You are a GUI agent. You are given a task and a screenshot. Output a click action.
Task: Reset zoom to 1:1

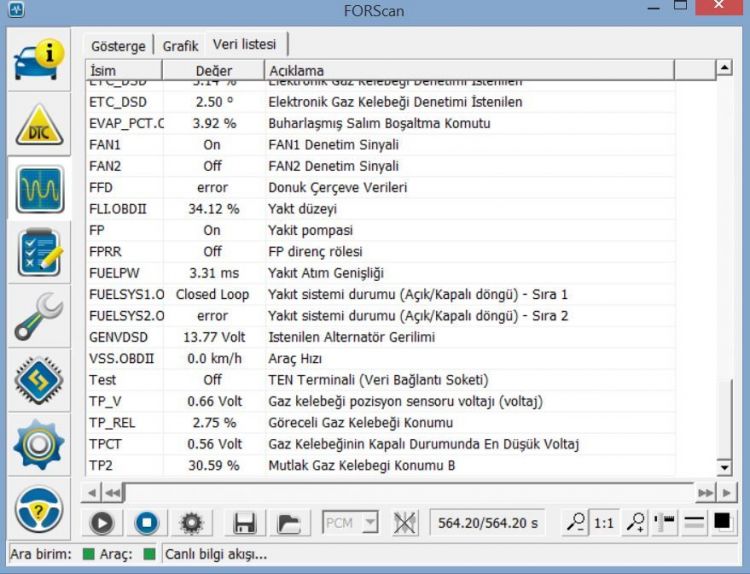tap(604, 522)
